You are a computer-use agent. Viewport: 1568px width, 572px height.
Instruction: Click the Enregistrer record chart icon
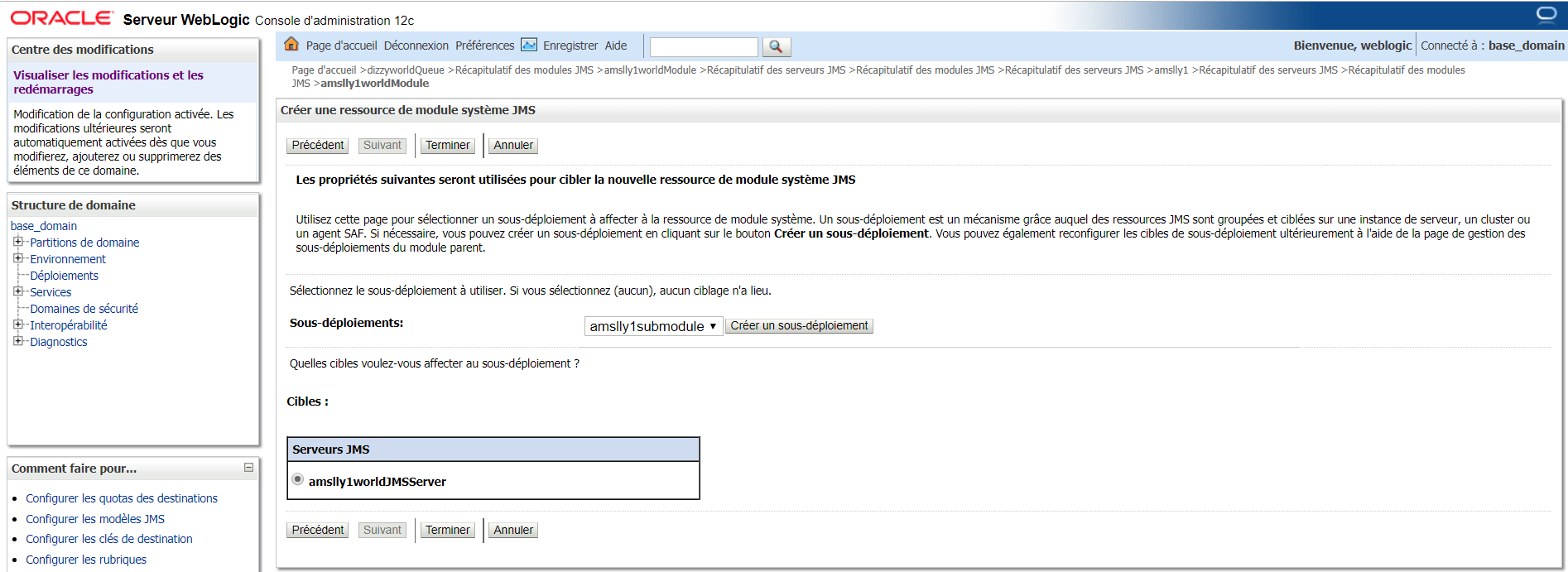[x=529, y=45]
